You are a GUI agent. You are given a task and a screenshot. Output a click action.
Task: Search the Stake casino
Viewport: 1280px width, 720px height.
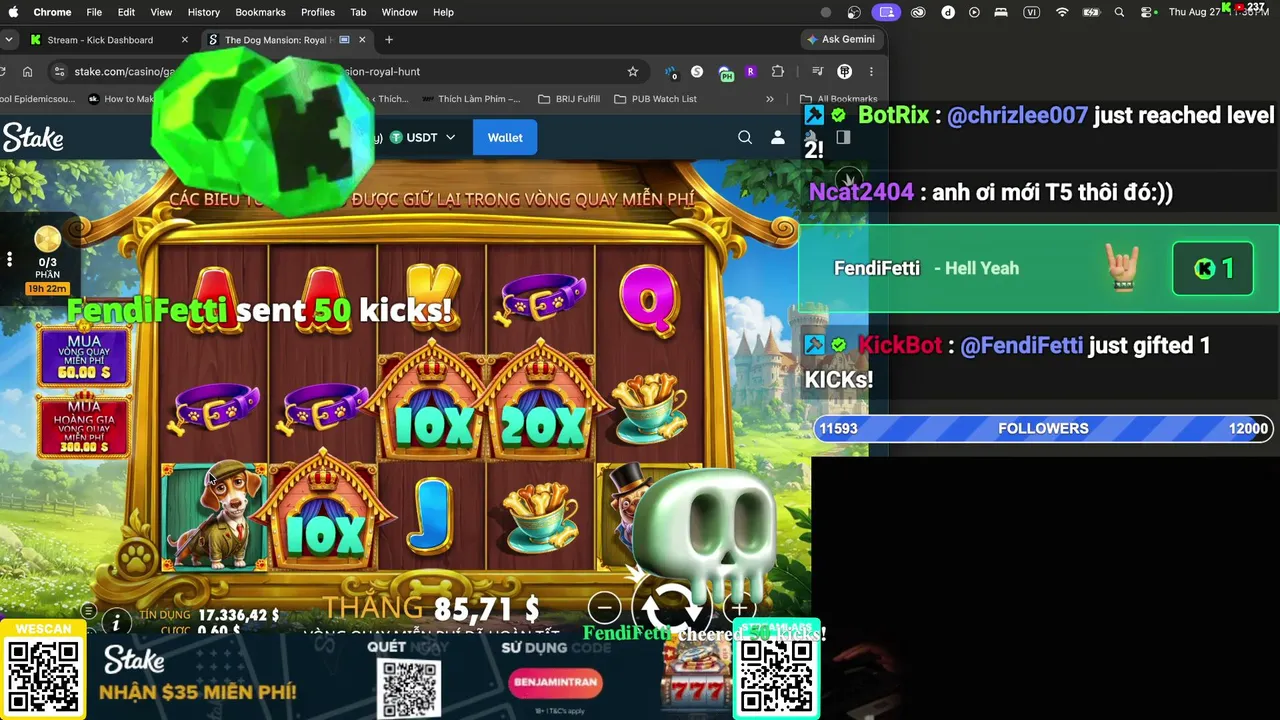pos(745,137)
